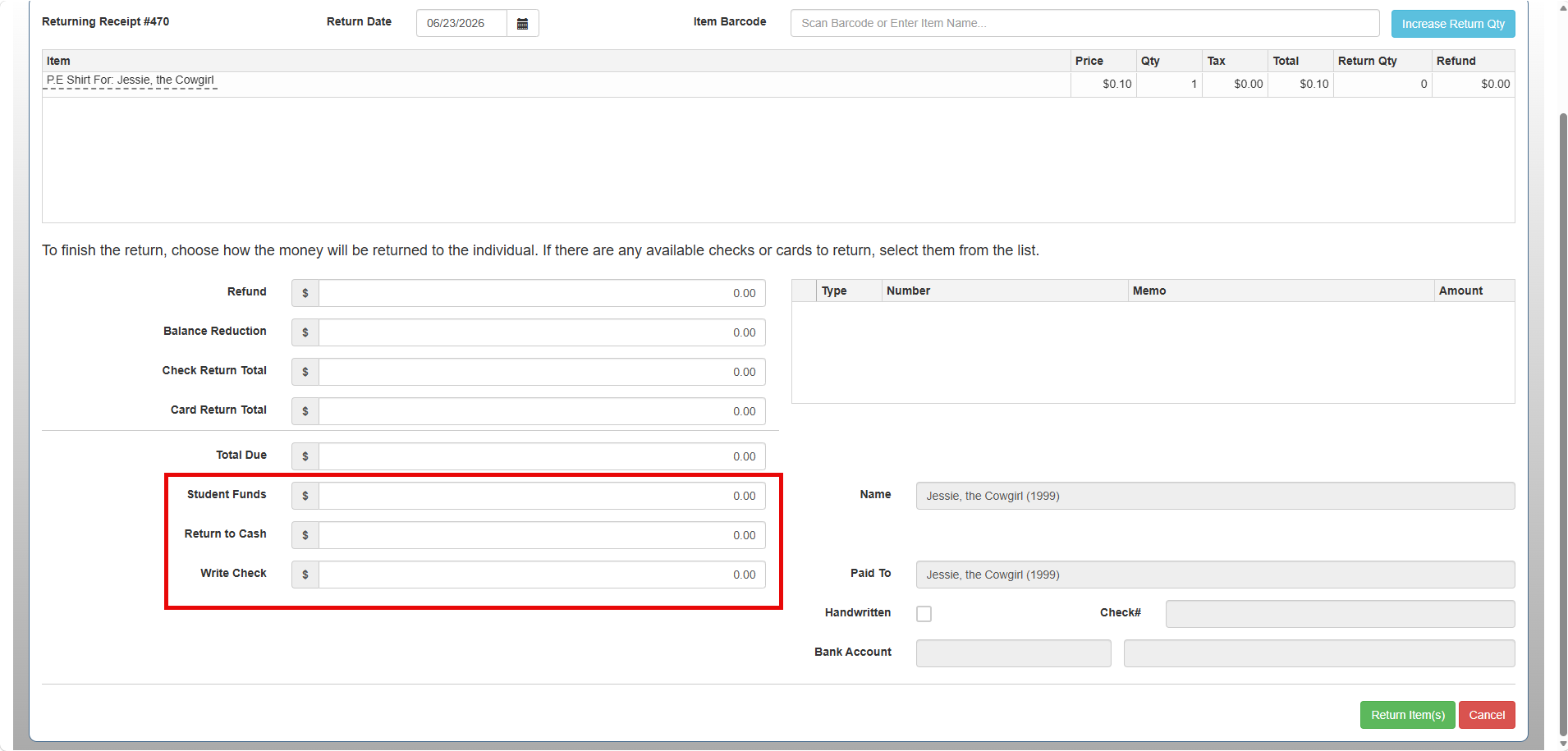The width and height of the screenshot is (1568, 751).
Task: Click the Return to Cash field
Action: (542, 535)
